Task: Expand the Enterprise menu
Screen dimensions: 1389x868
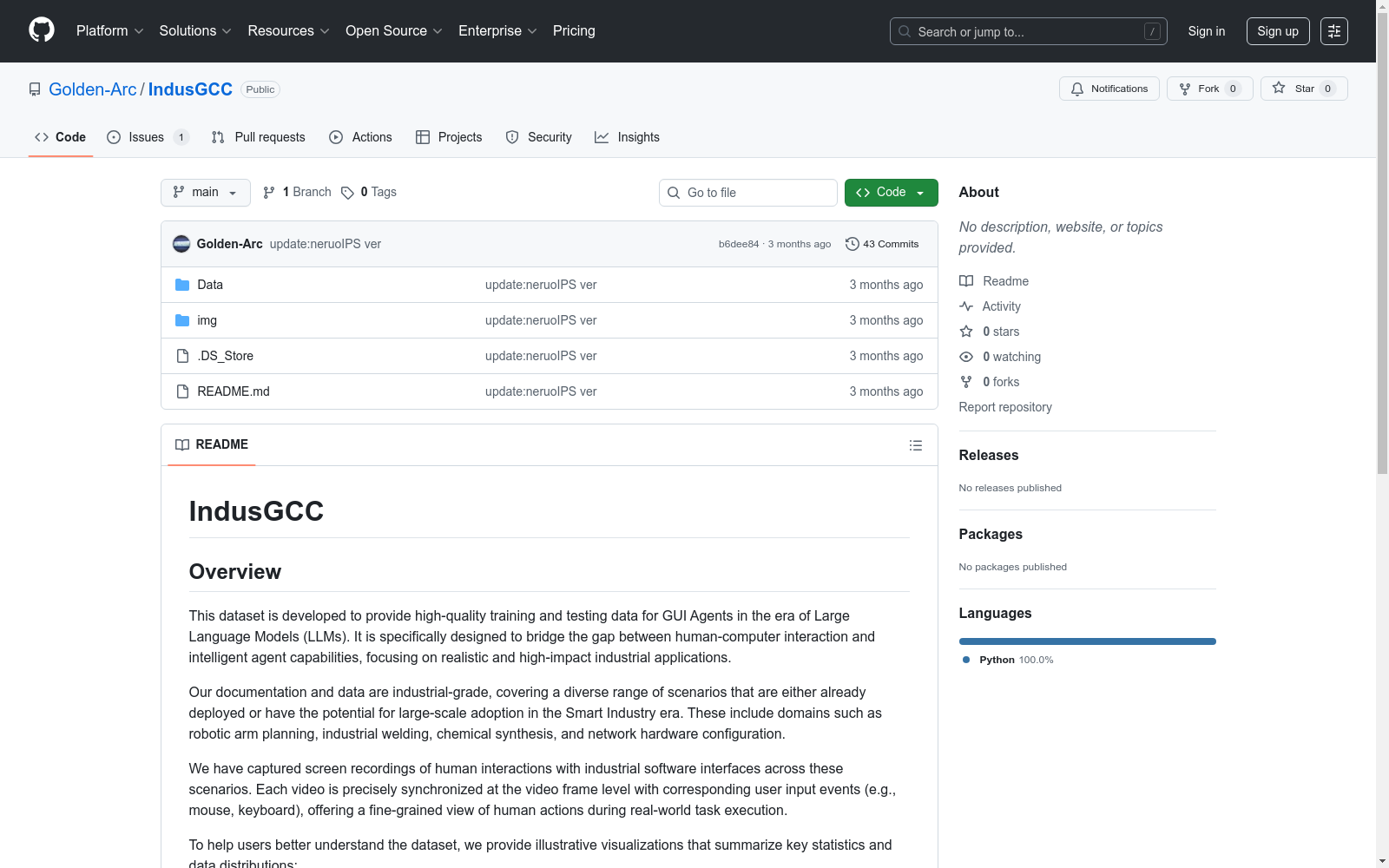Action: click(497, 31)
